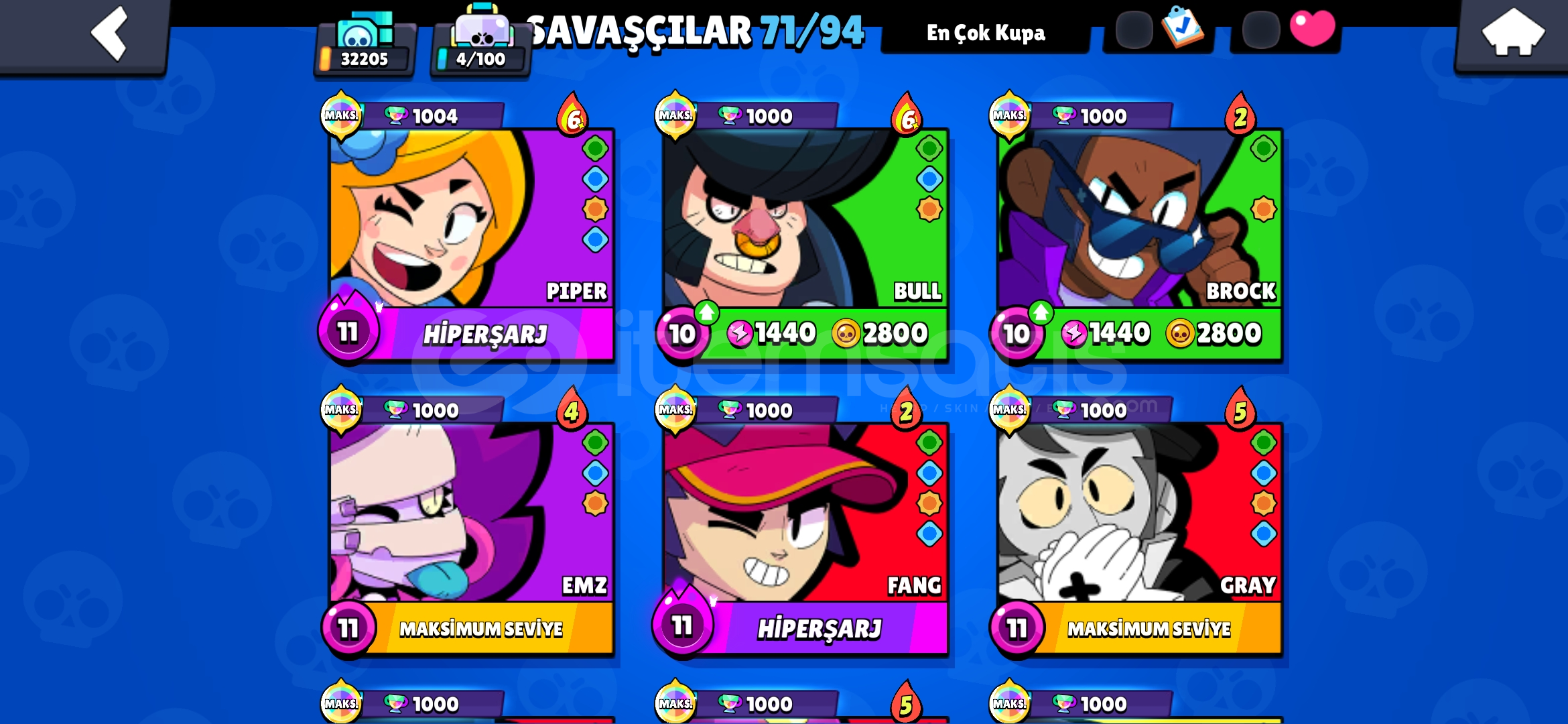Click Brock's green upgrade arrow icon
The height and width of the screenshot is (724, 1568).
(x=1041, y=312)
